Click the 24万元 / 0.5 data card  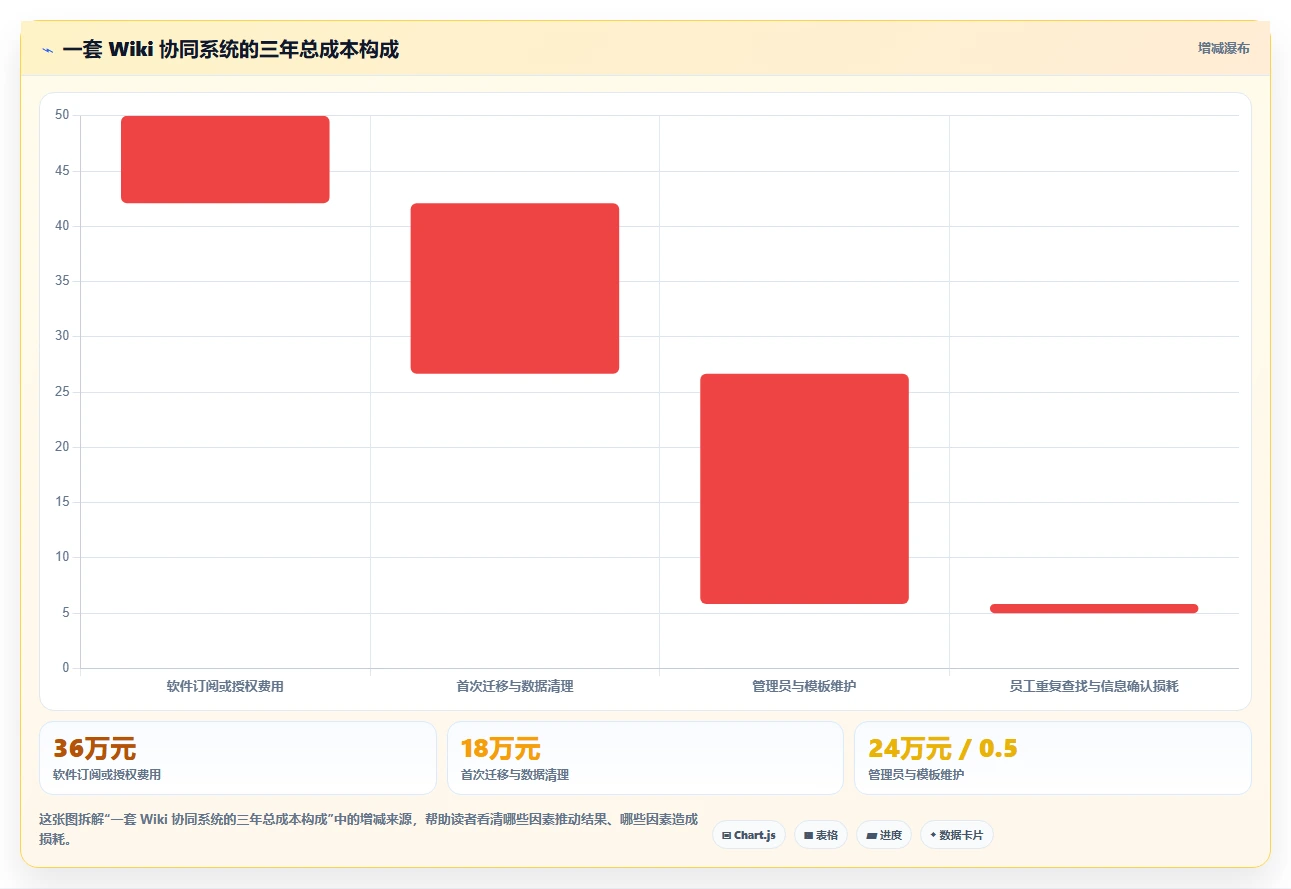click(x=1053, y=758)
